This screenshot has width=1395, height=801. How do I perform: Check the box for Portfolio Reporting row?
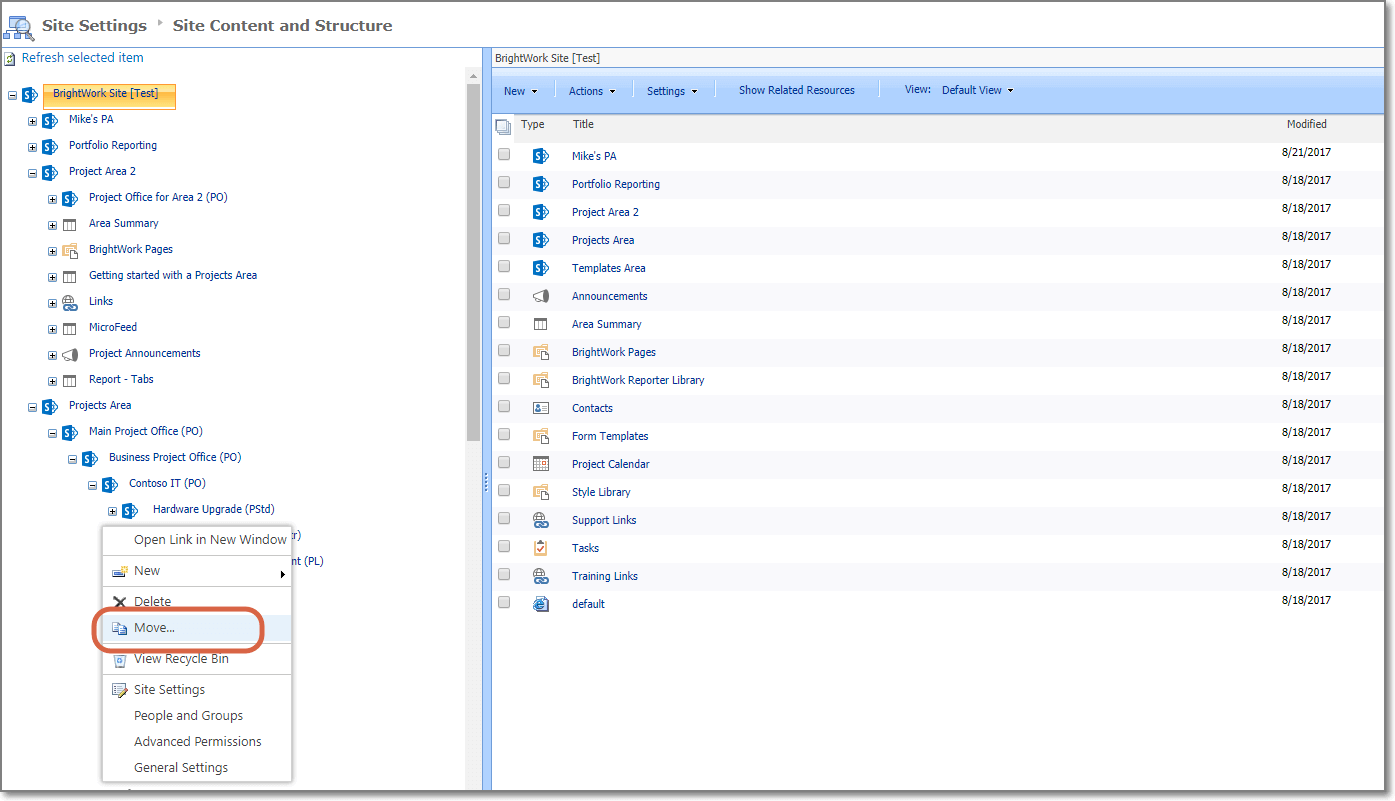pyautogui.click(x=504, y=182)
